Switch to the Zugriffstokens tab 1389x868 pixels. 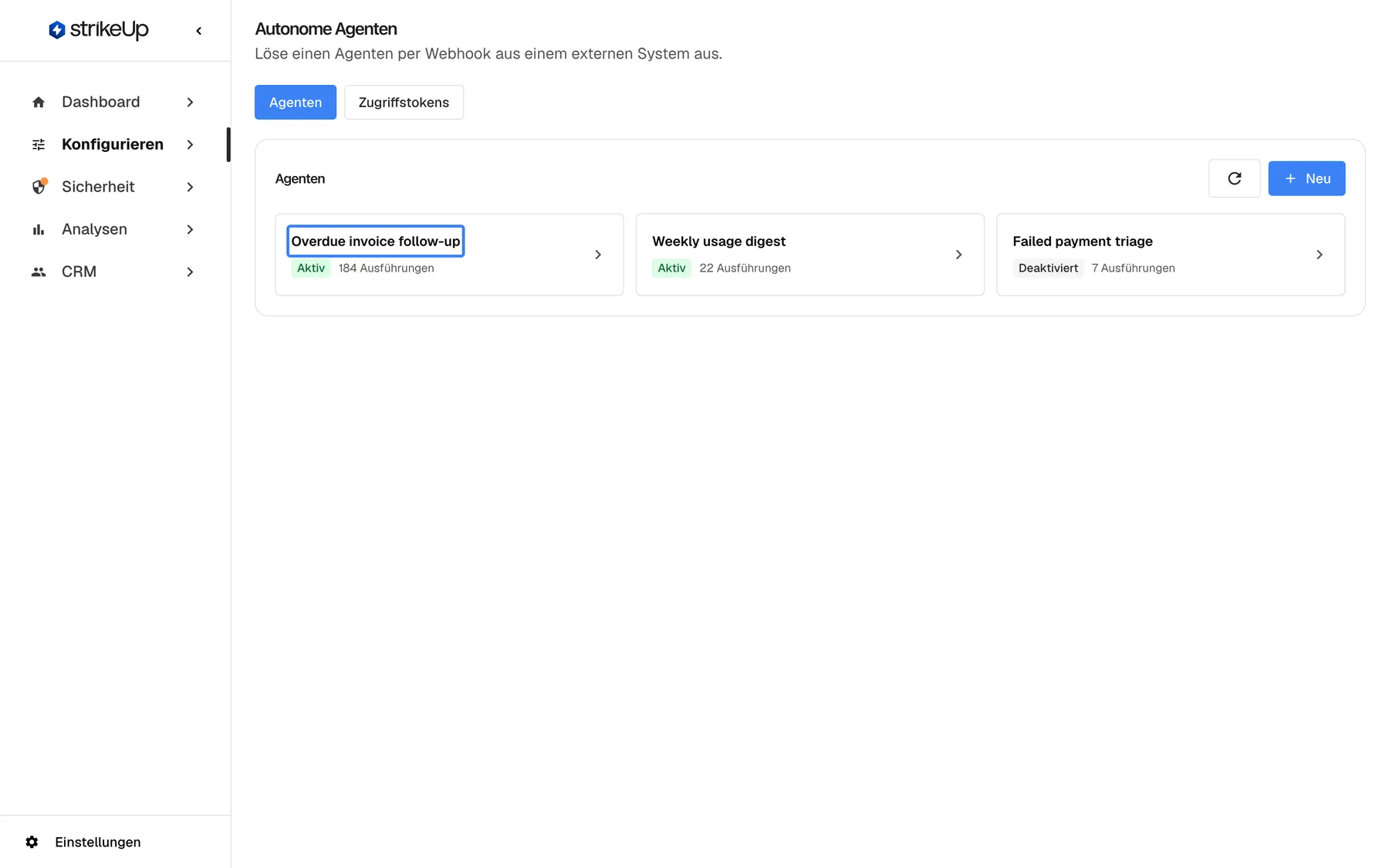click(404, 102)
